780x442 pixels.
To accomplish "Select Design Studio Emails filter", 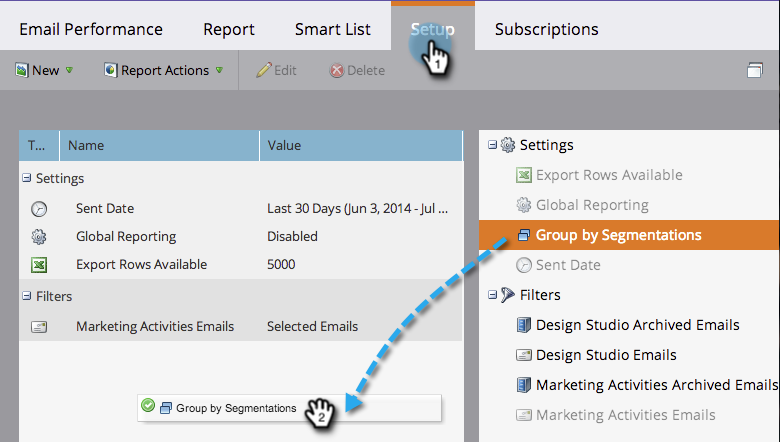I will pos(606,355).
